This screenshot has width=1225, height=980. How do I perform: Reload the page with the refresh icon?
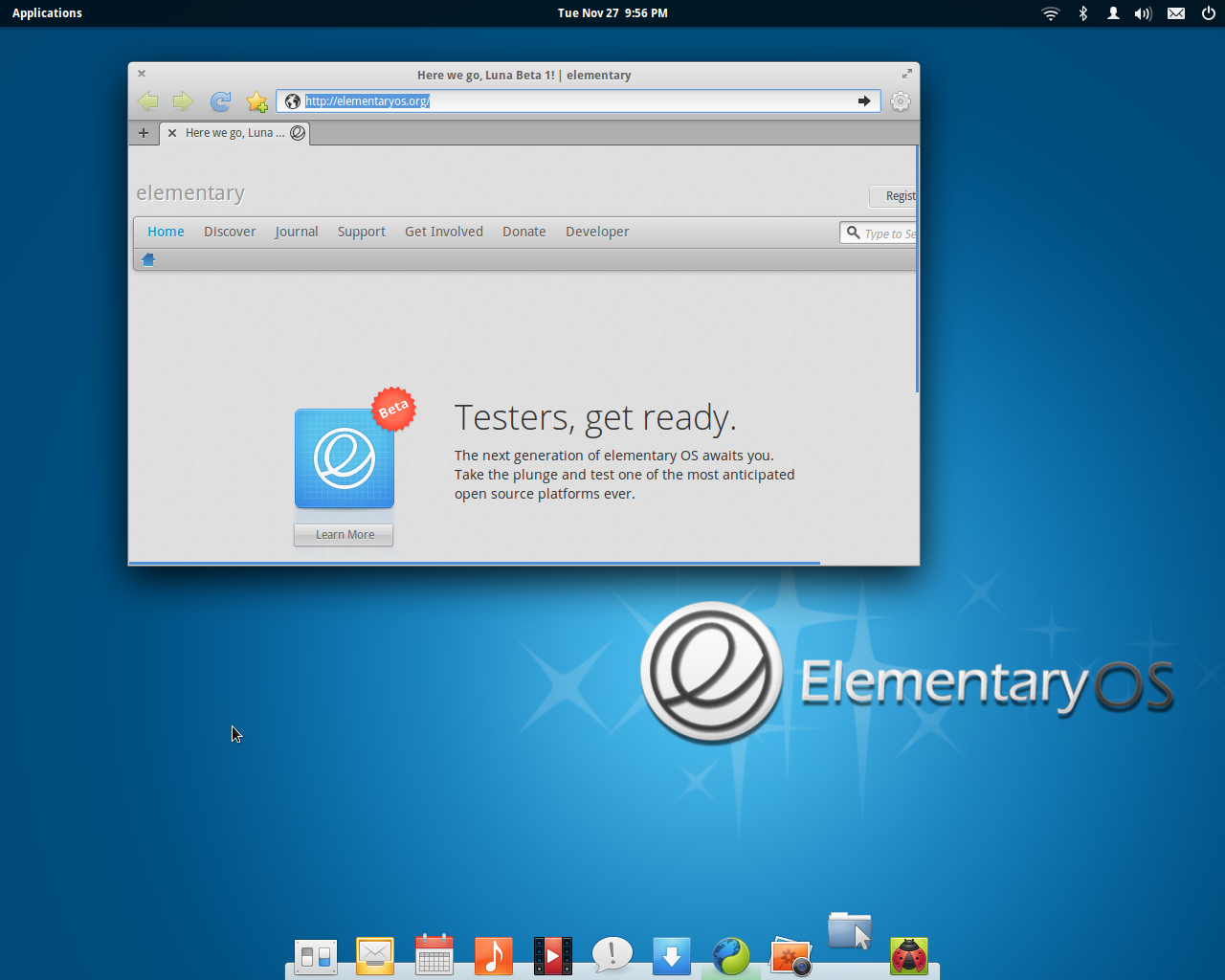[x=220, y=101]
